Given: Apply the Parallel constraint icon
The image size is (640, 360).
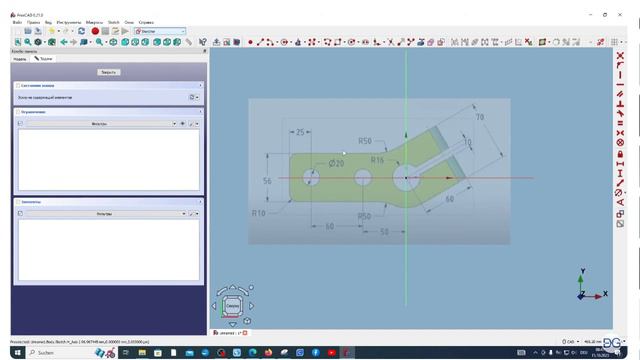Looking at the screenshot, I should 620,94.
